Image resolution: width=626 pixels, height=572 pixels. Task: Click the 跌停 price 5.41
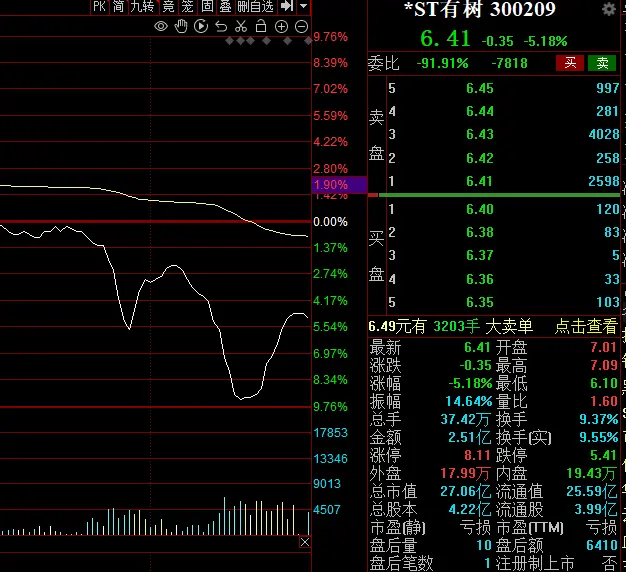pyautogui.click(x=604, y=455)
